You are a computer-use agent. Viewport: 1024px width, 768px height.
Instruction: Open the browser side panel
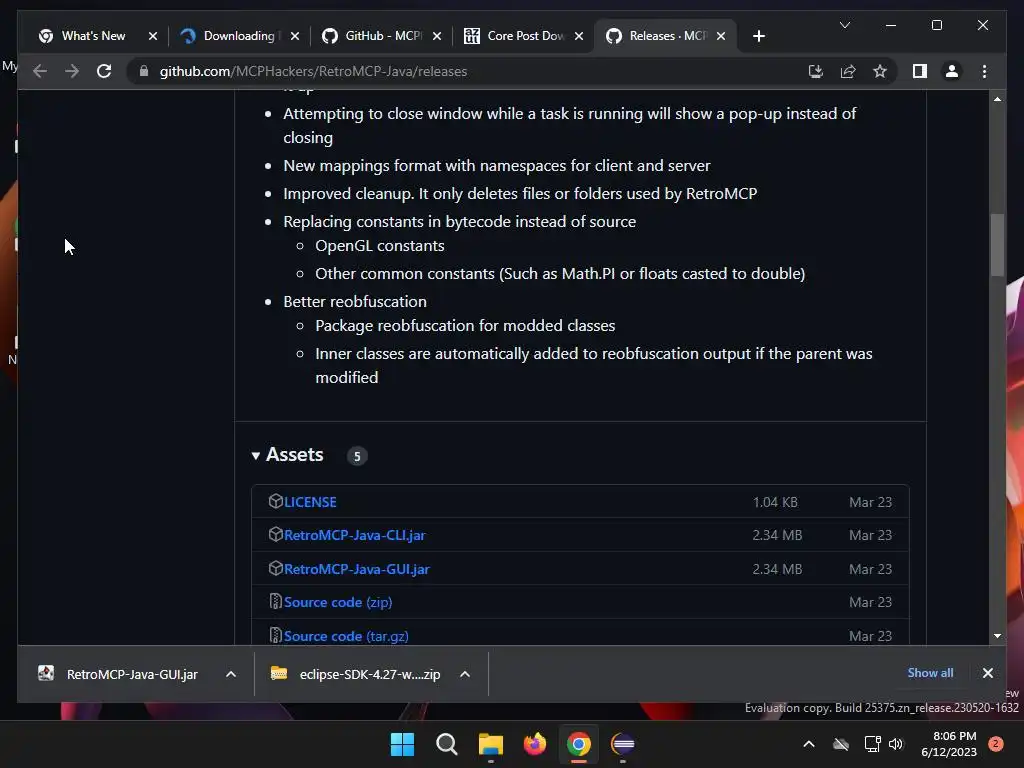[920, 71]
